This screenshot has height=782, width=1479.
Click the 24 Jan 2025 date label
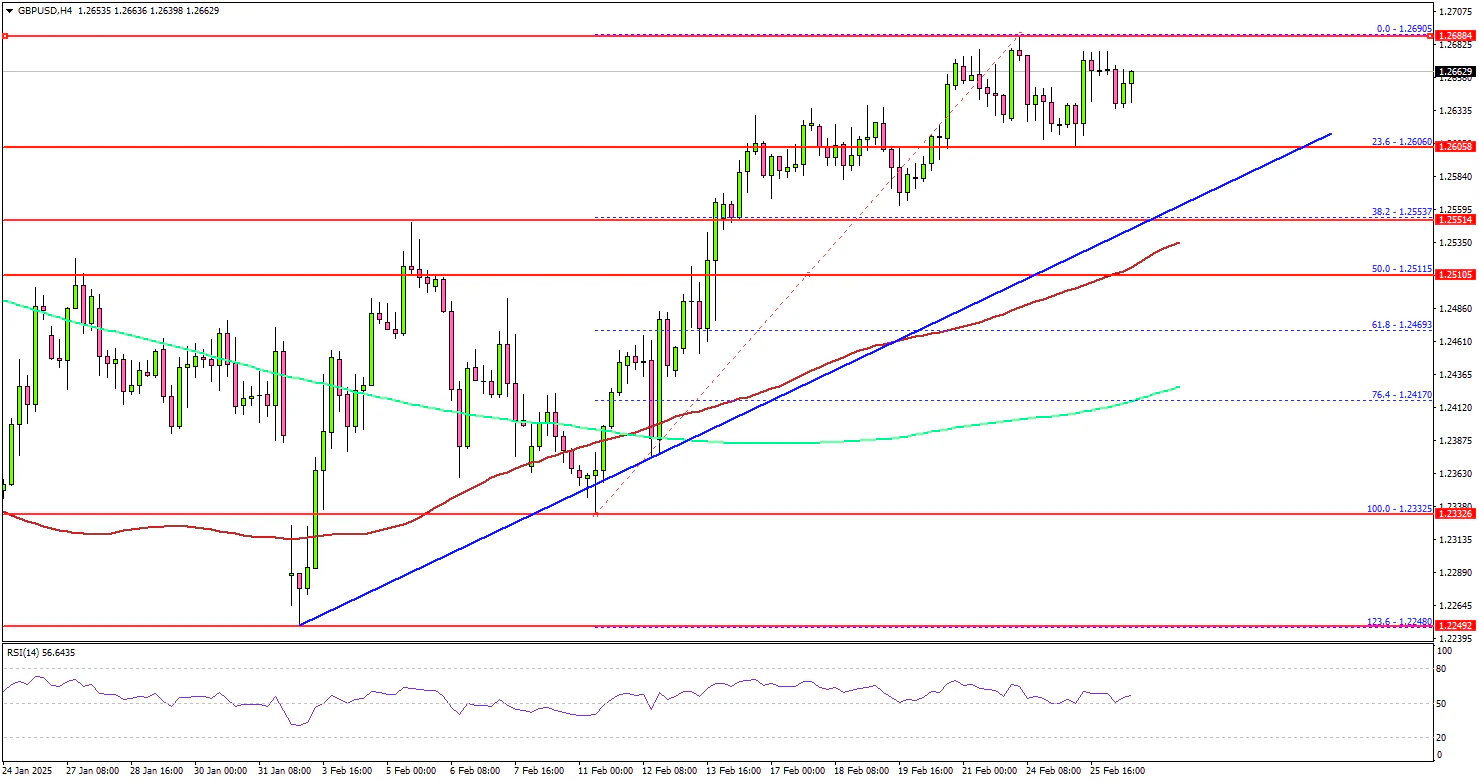[x=27, y=771]
